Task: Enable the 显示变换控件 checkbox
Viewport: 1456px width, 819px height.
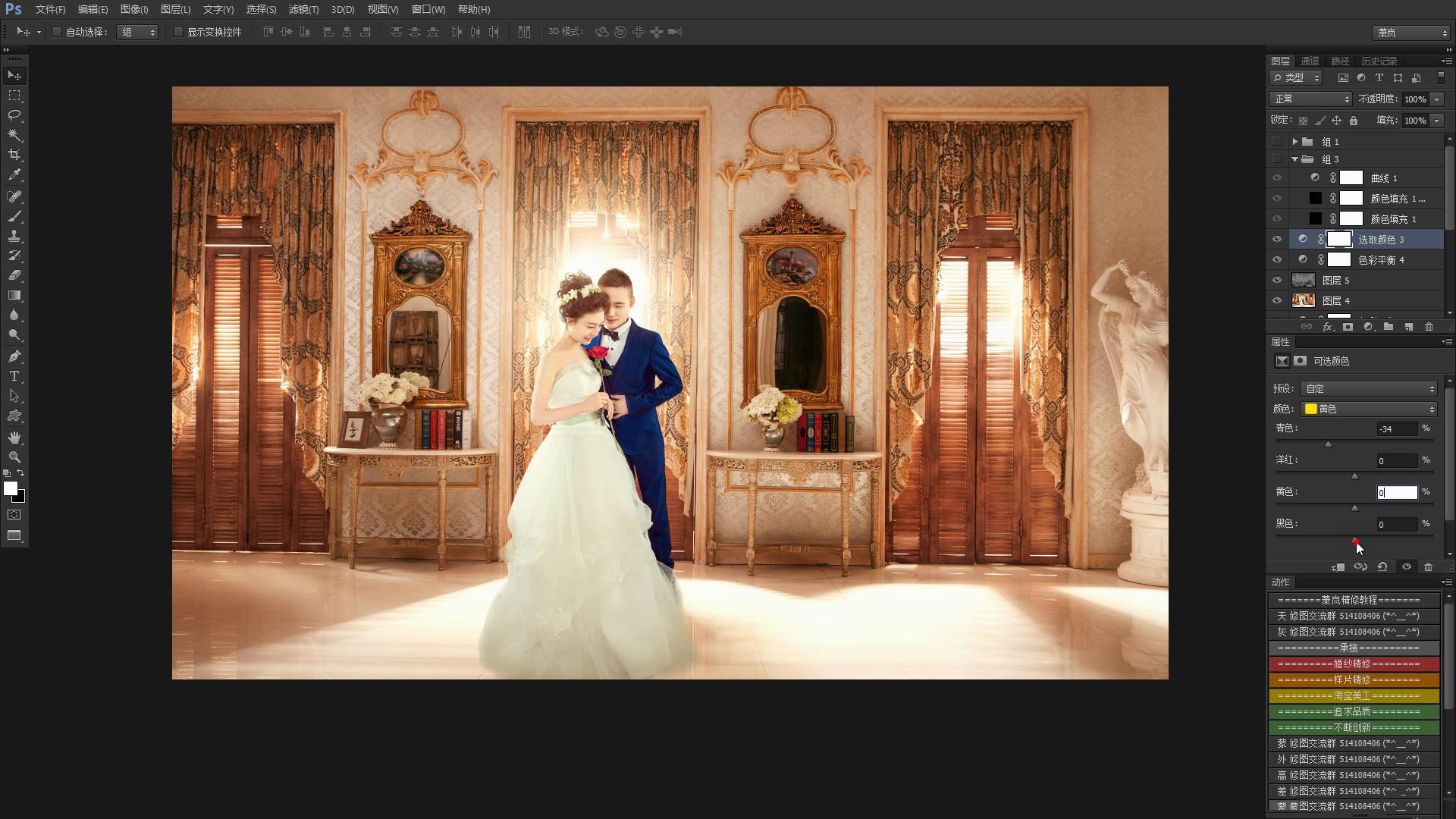Action: click(x=177, y=32)
